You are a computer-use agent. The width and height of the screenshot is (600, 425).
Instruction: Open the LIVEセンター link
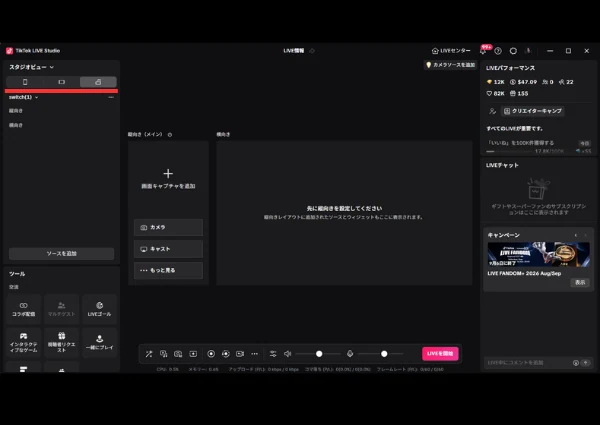click(451, 50)
